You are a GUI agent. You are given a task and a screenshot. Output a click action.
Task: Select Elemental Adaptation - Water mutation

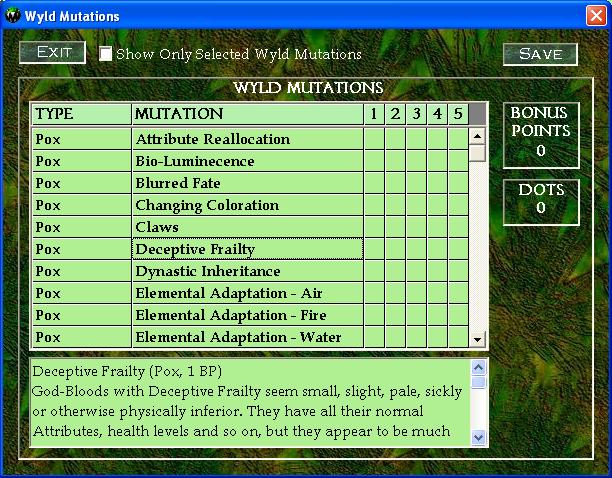pyautogui.click(x=248, y=337)
